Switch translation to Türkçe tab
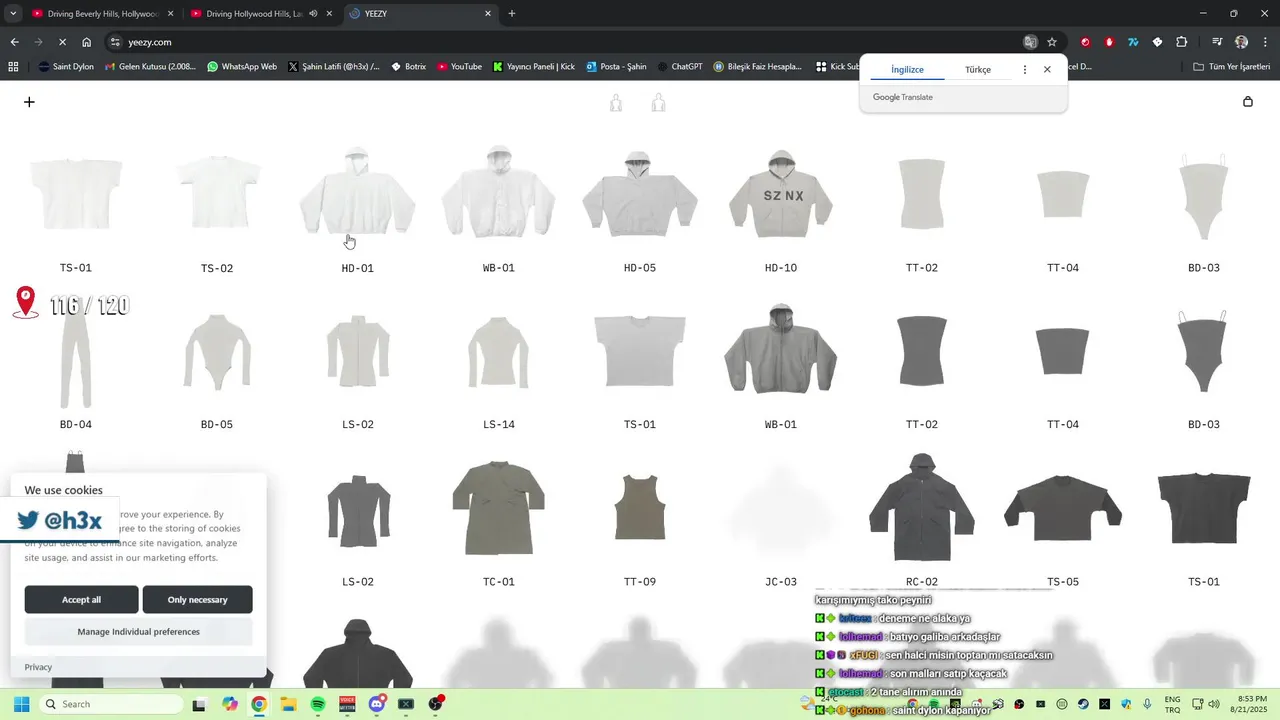This screenshot has width=1280, height=720. point(978,70)
